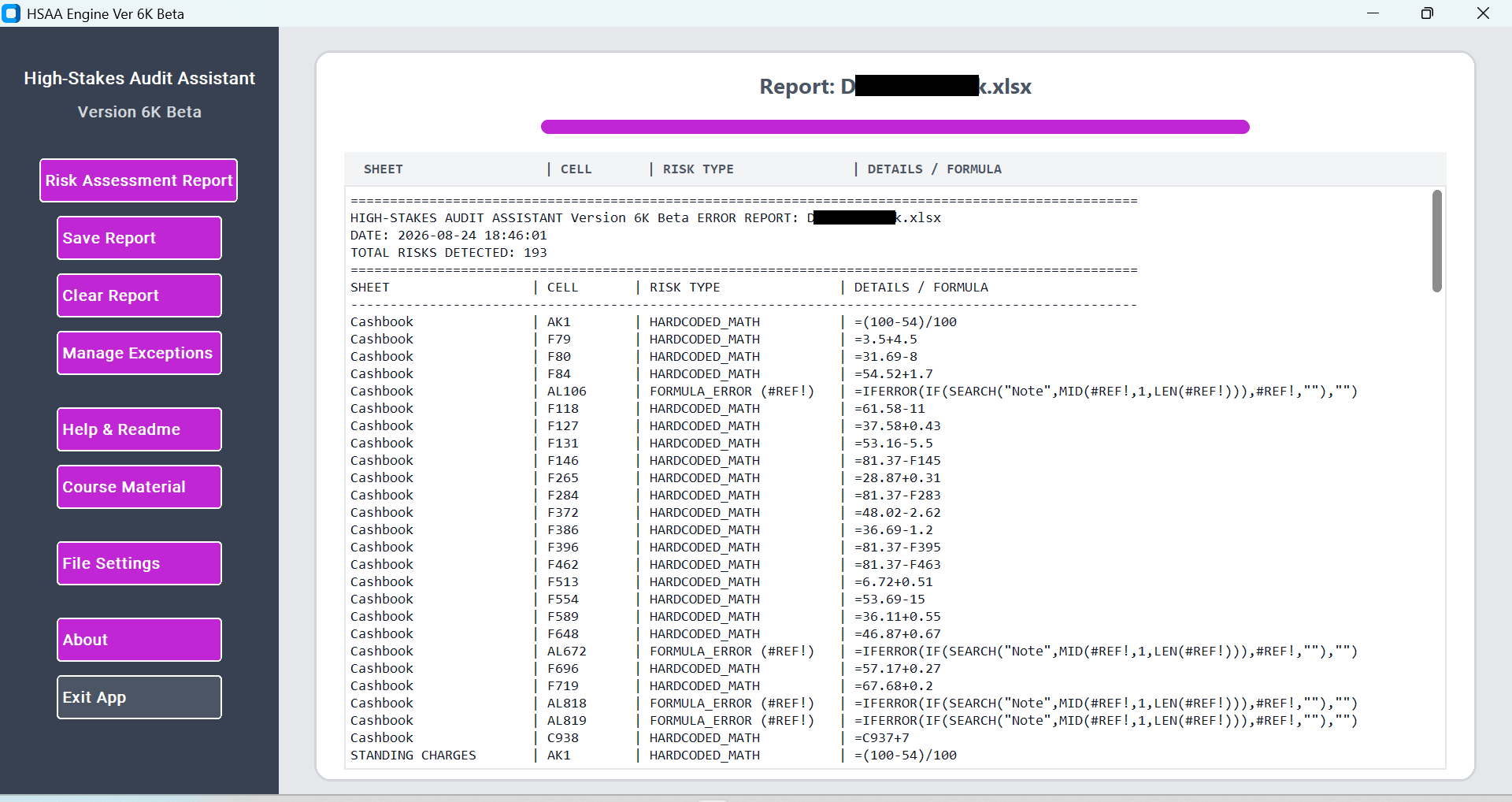This screenshot has width=1512, height=802.
Task: Select the AL818 FORMULA_ERROR row
Action: (x=854, y=704)
